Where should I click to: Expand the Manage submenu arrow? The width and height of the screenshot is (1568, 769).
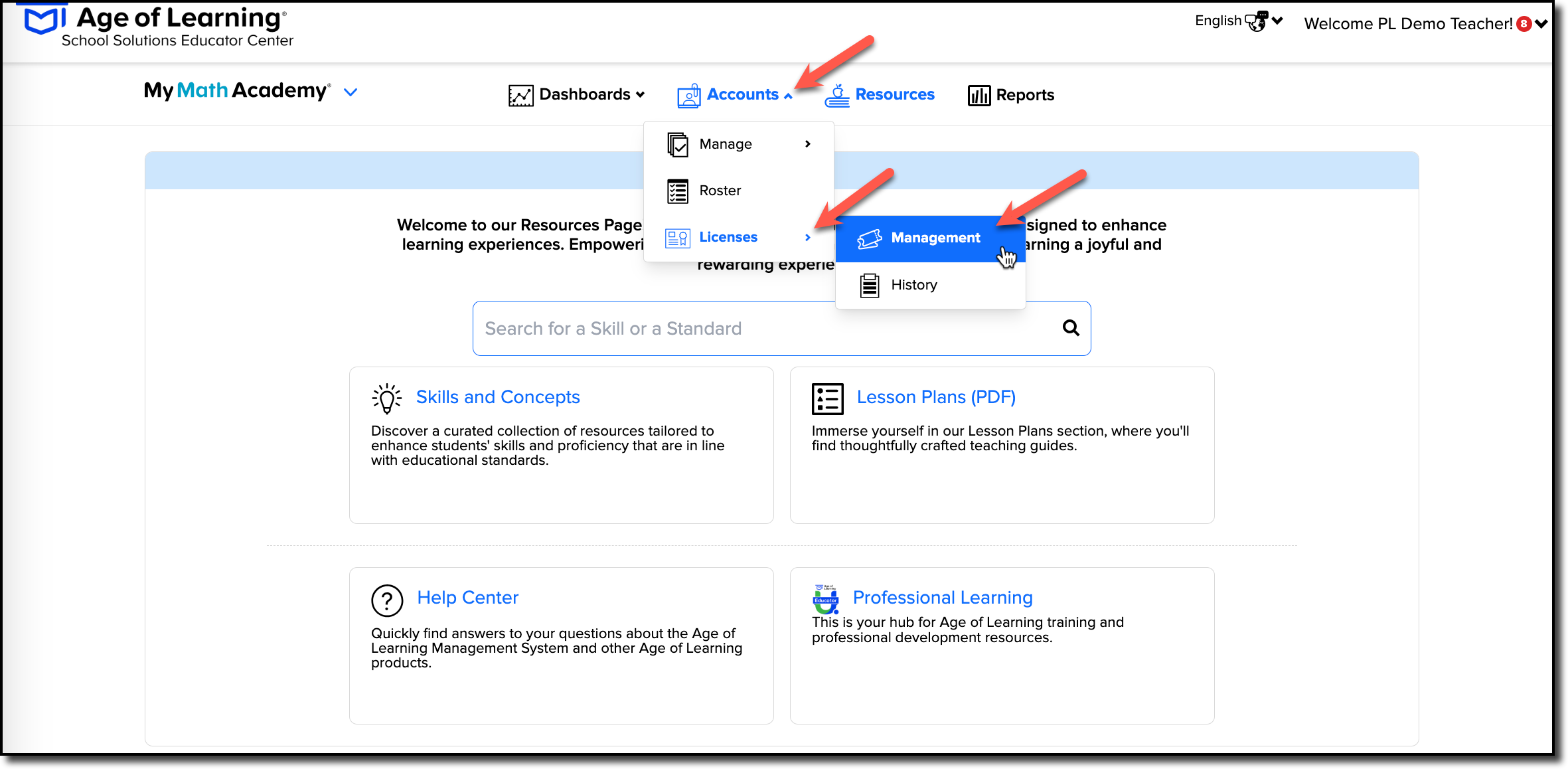coord(808,144)
